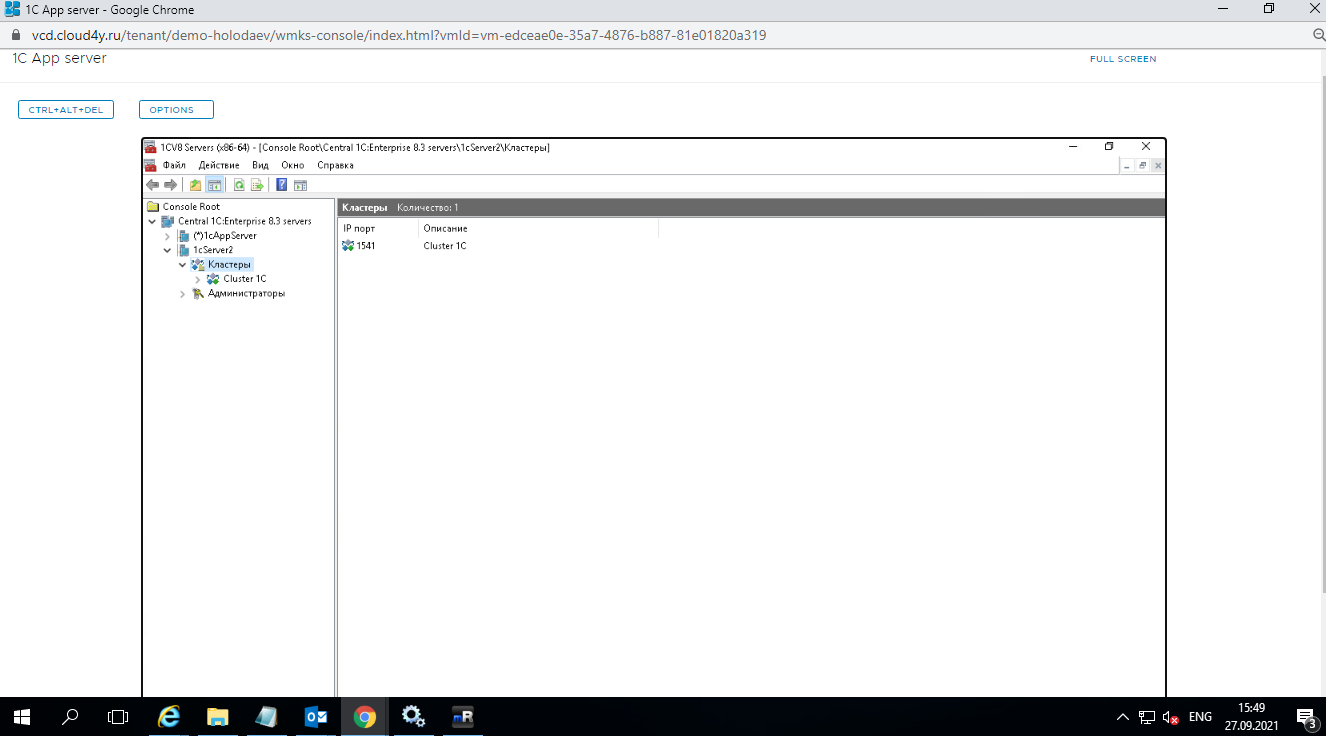Collapse Central 1C:Enterprise 8.3 servers node
1326x736 pixels.
[x=152, y=222]
